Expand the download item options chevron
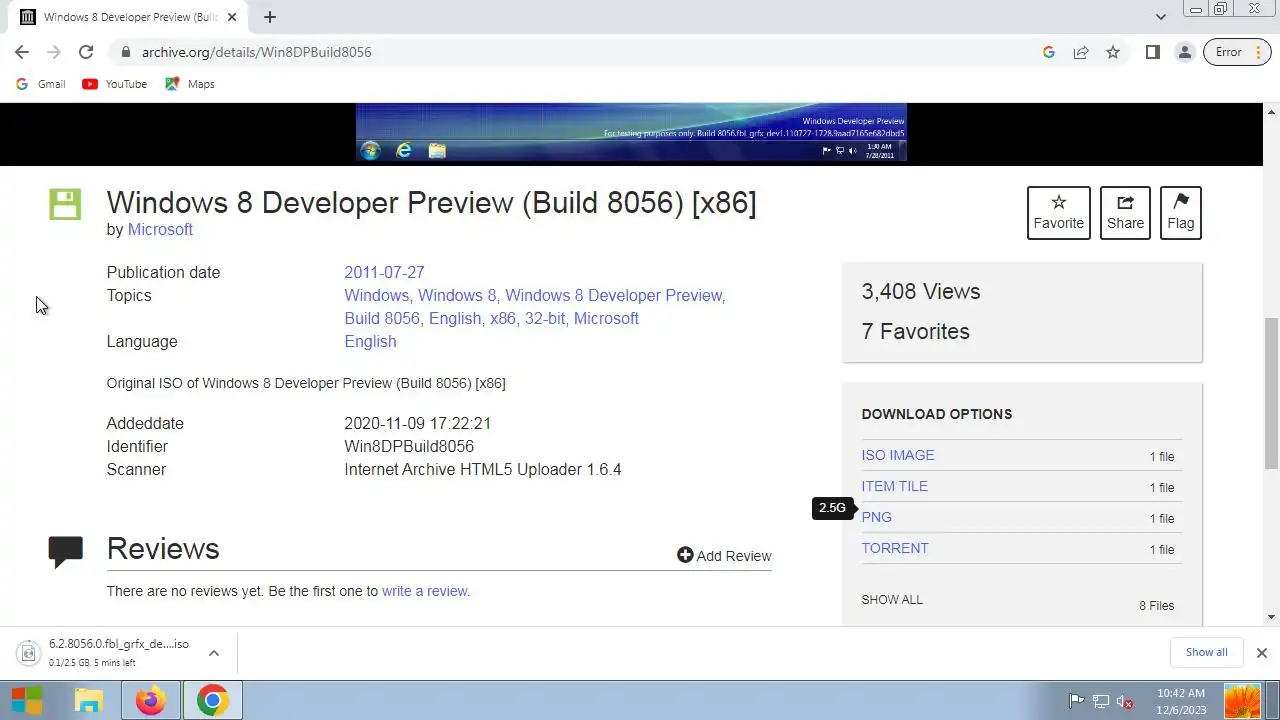 pyautogui.click(x=214, y=653)
